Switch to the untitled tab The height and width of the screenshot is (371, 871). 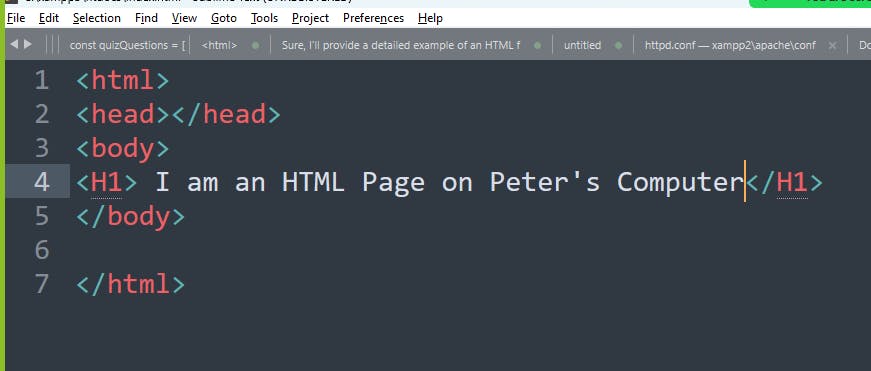[x=582, y=46]
